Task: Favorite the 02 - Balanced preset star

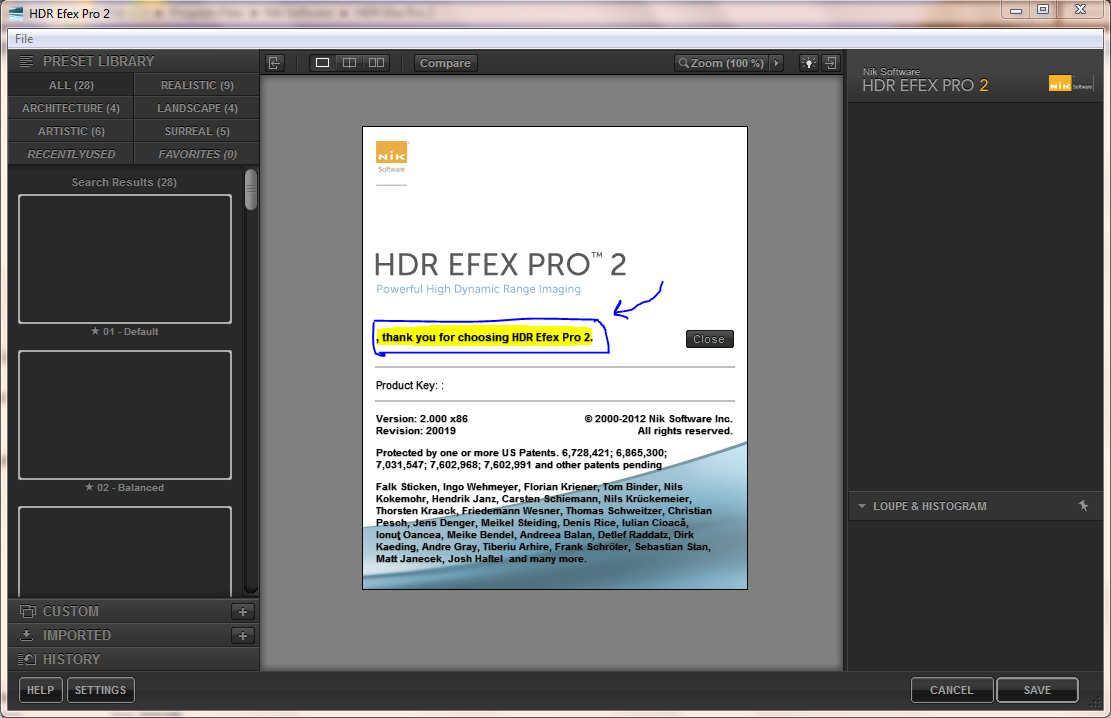Action: [x=89, y=487]
